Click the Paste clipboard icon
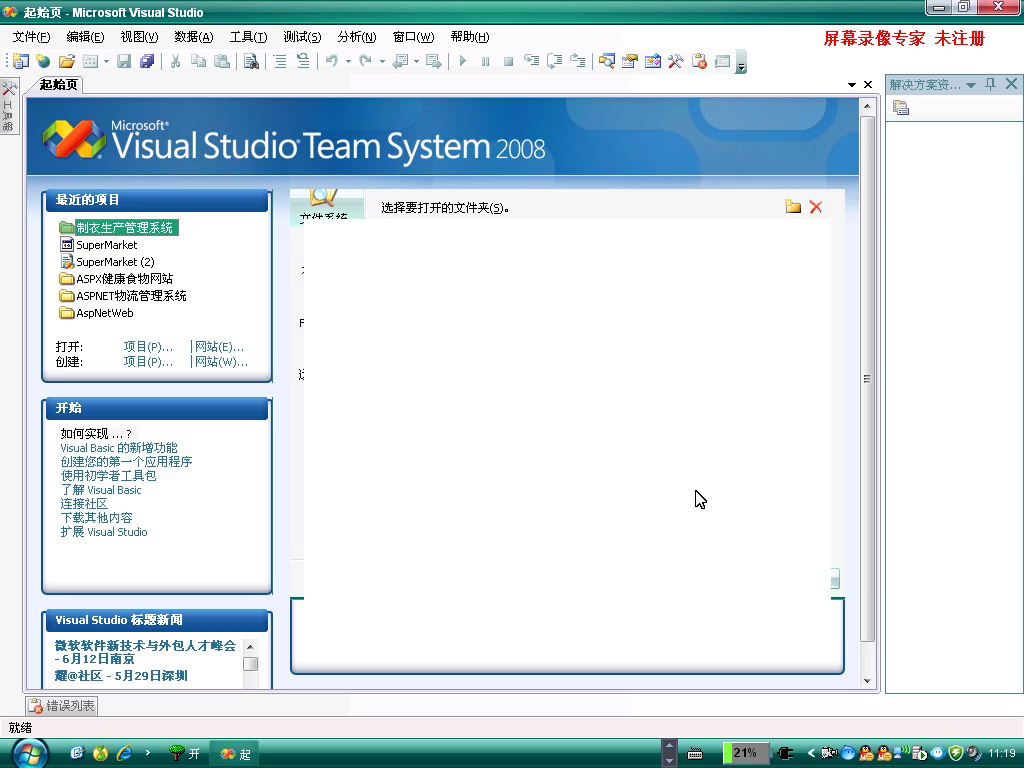The height and width of the screenshot is (768, 1024). point(222,61)
